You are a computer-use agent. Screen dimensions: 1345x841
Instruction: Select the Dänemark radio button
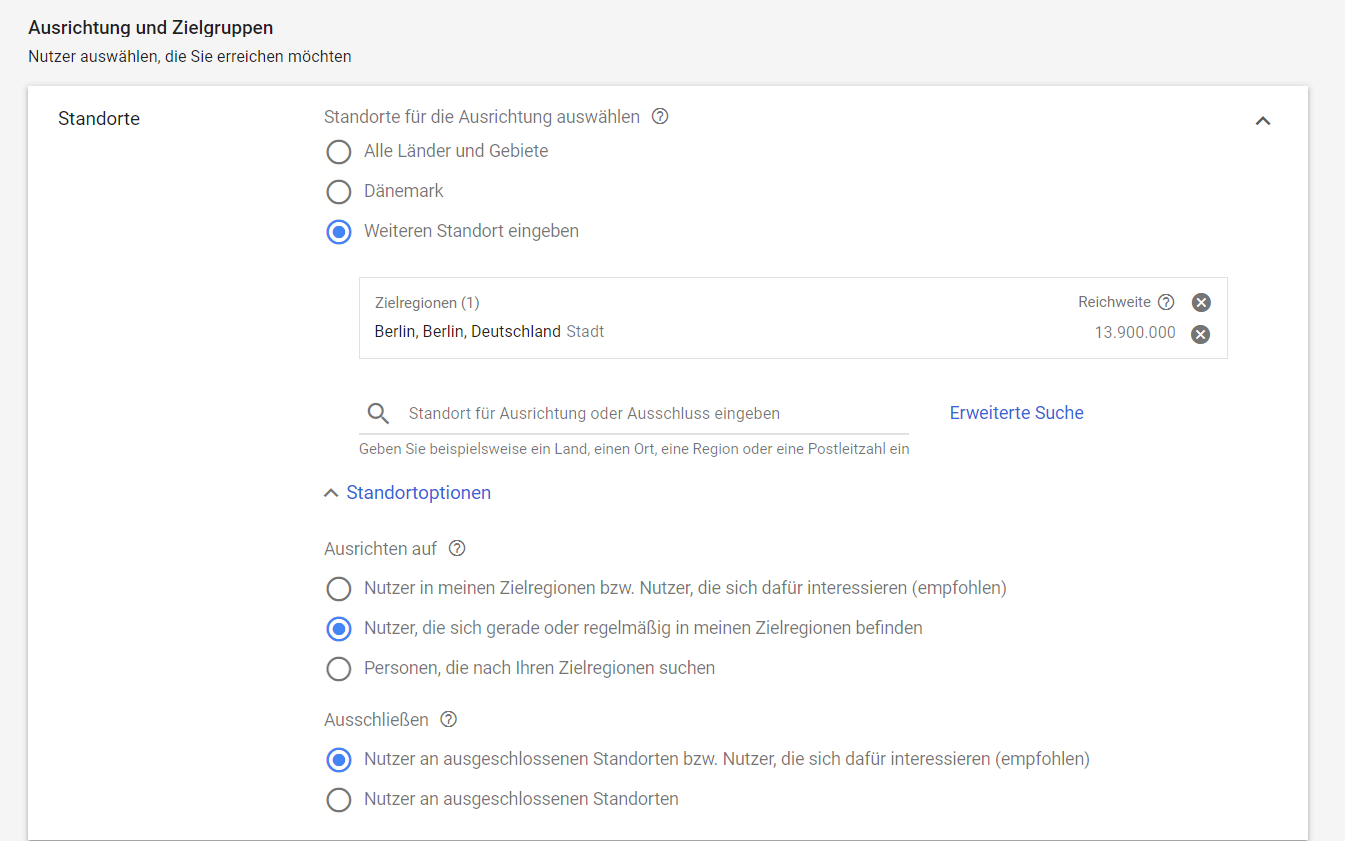tap(339, 192)
